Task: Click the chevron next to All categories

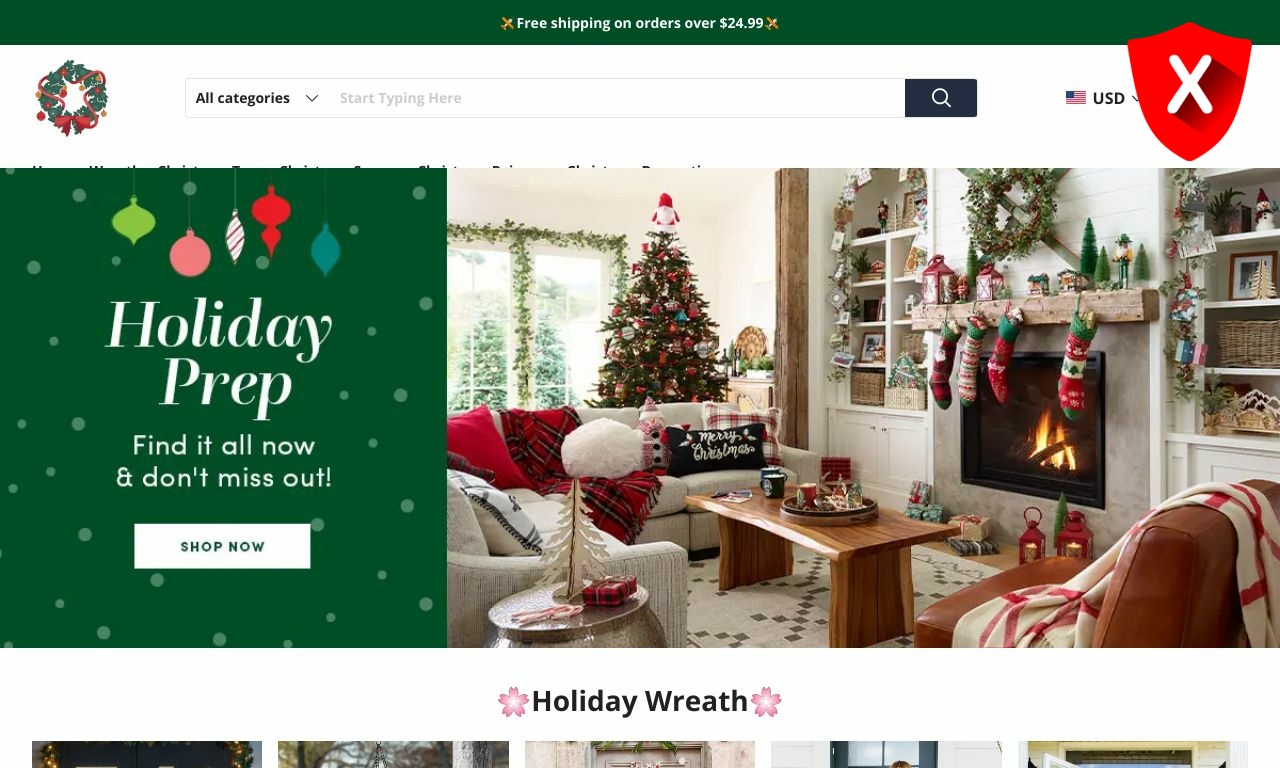Action: 312,98
